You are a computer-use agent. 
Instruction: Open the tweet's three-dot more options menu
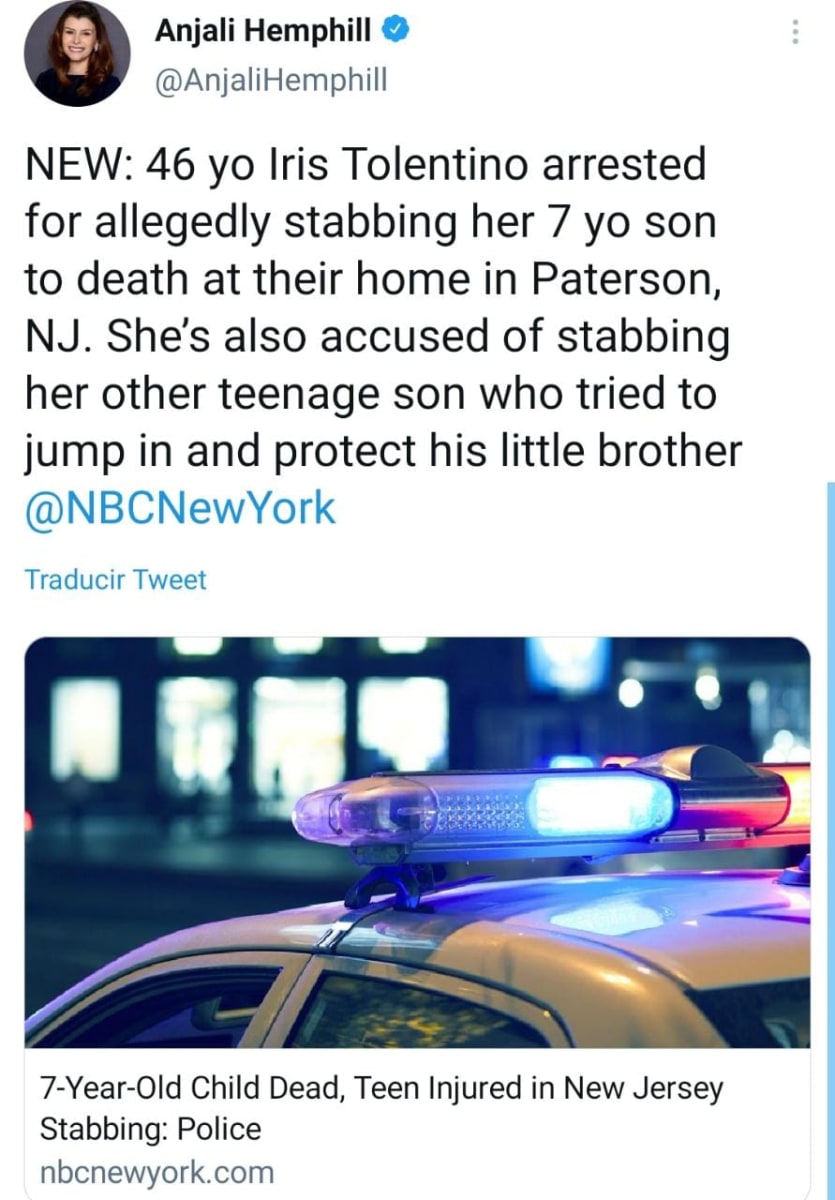[x=795, y=33]
